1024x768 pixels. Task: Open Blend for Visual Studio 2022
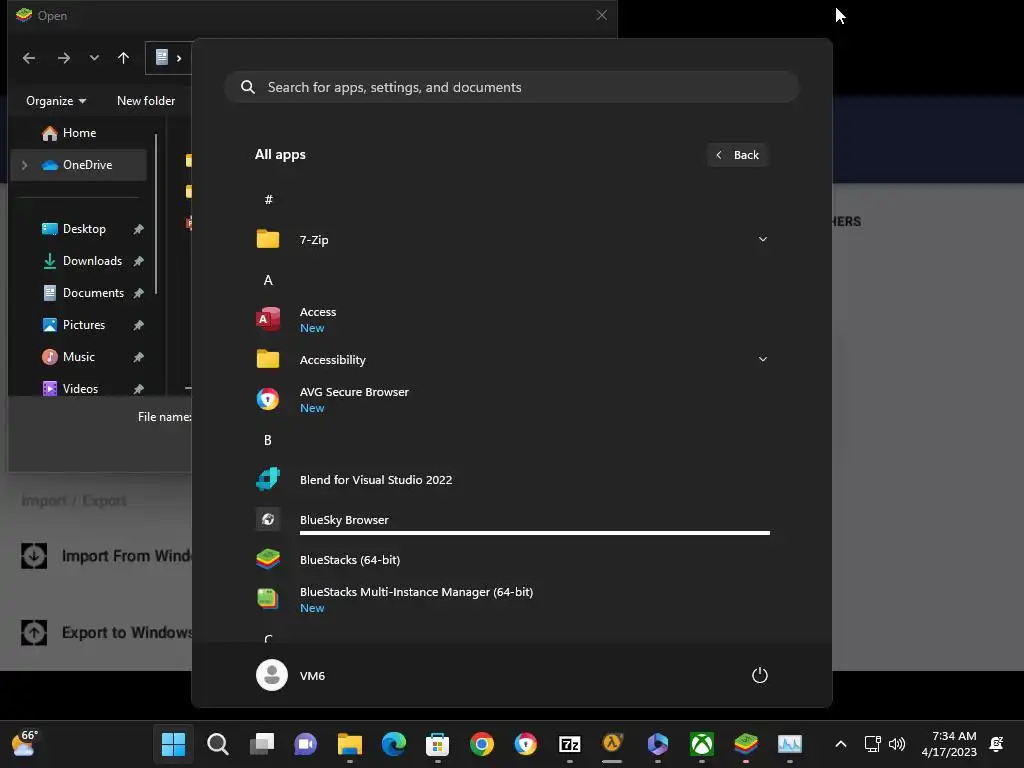[511, 479]
